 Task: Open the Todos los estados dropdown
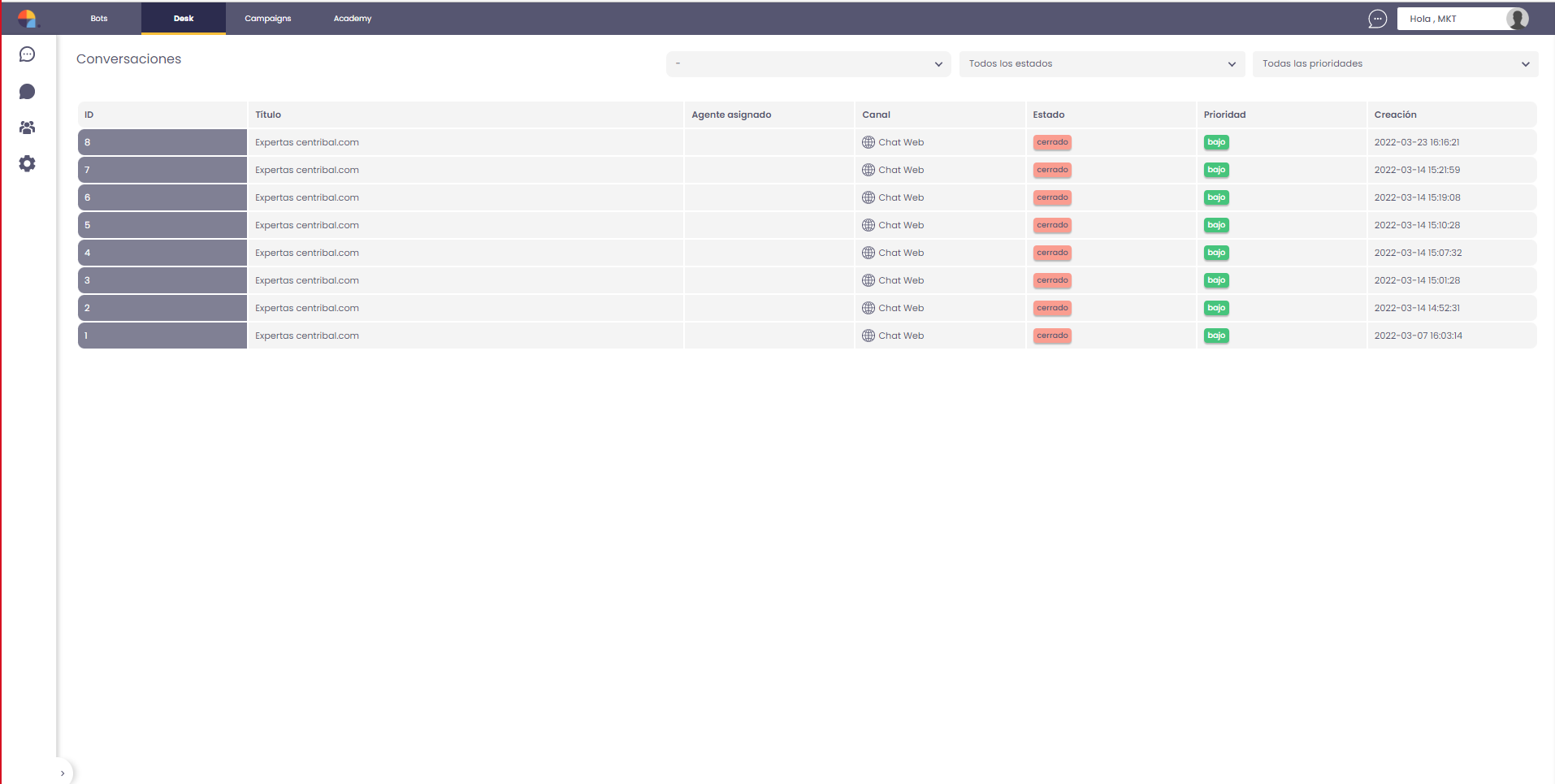point(1102,64)
